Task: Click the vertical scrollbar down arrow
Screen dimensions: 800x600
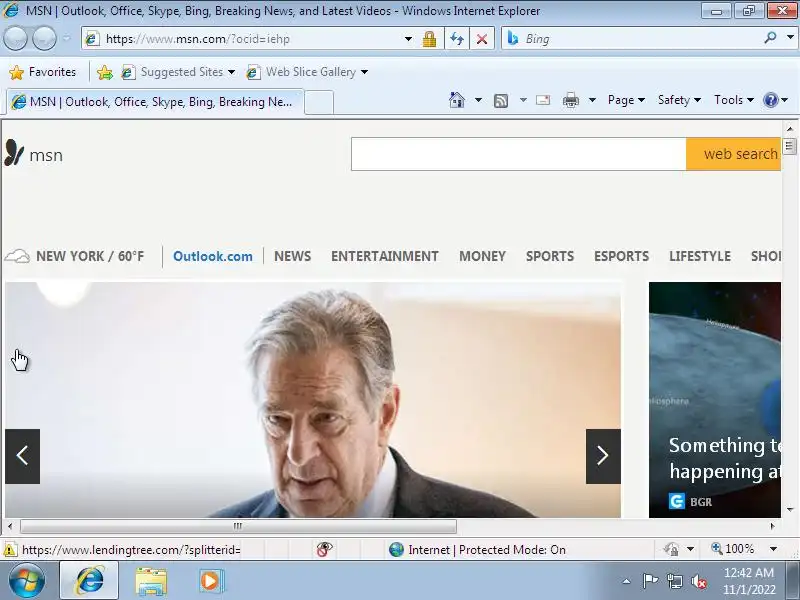Action: (790, 510)
